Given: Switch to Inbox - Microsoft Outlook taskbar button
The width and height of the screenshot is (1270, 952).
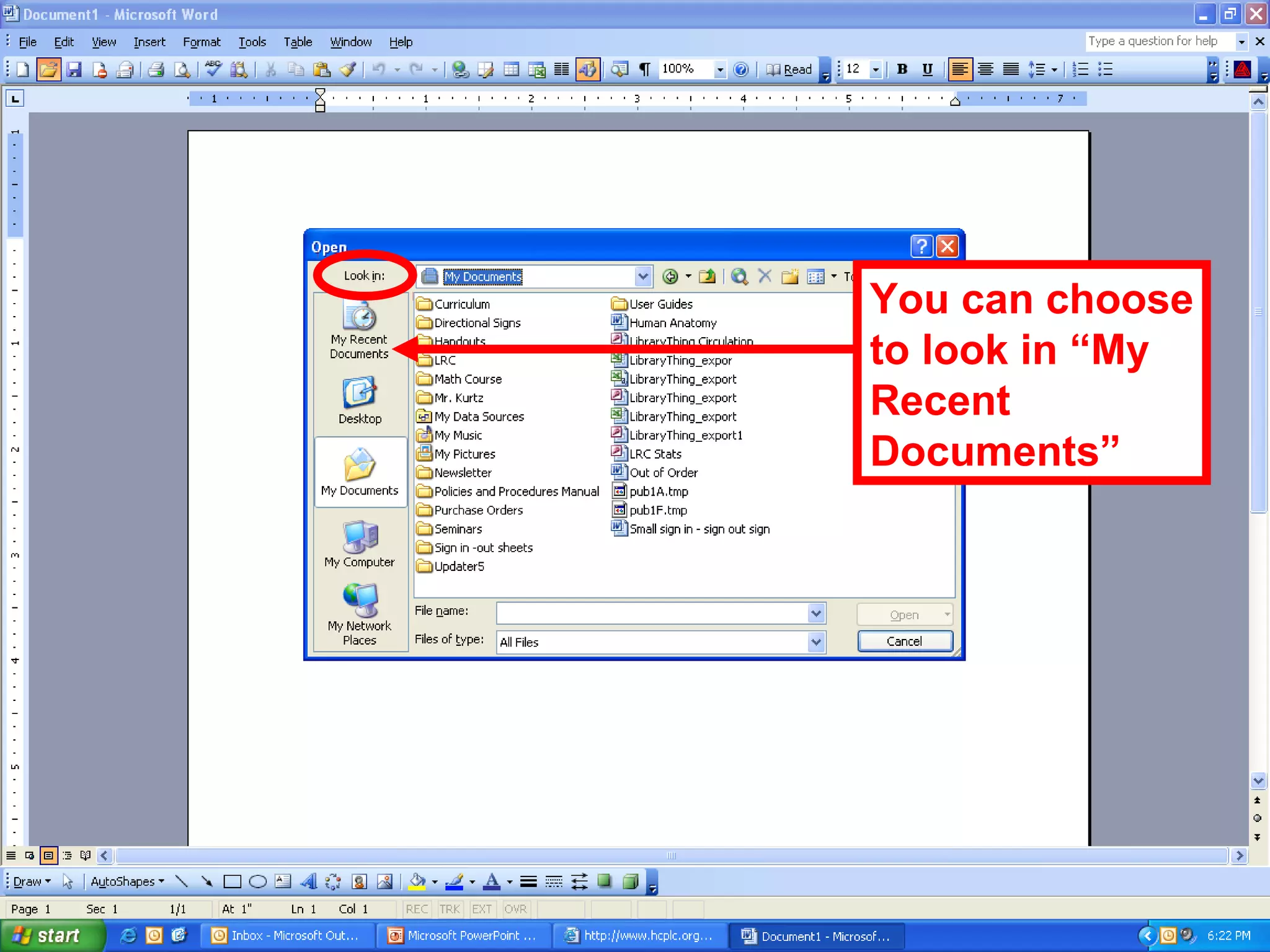Looking at the screenshot, I should point(289,936).
